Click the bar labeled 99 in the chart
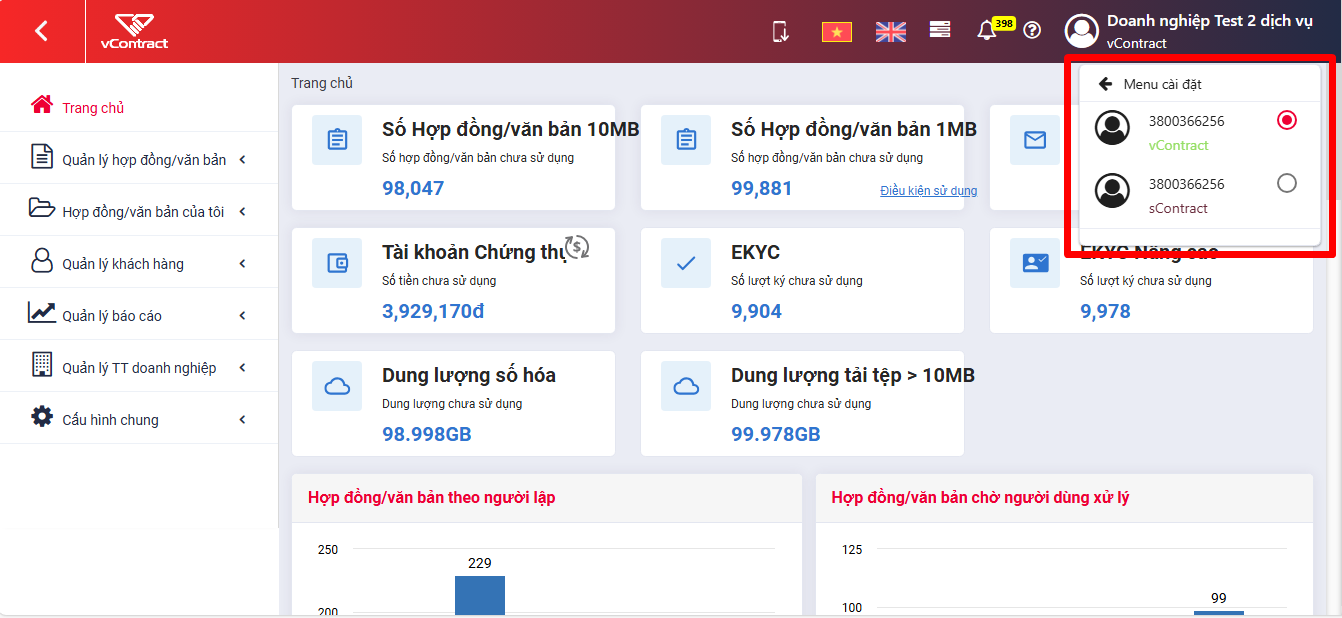 pos(1219,613)
